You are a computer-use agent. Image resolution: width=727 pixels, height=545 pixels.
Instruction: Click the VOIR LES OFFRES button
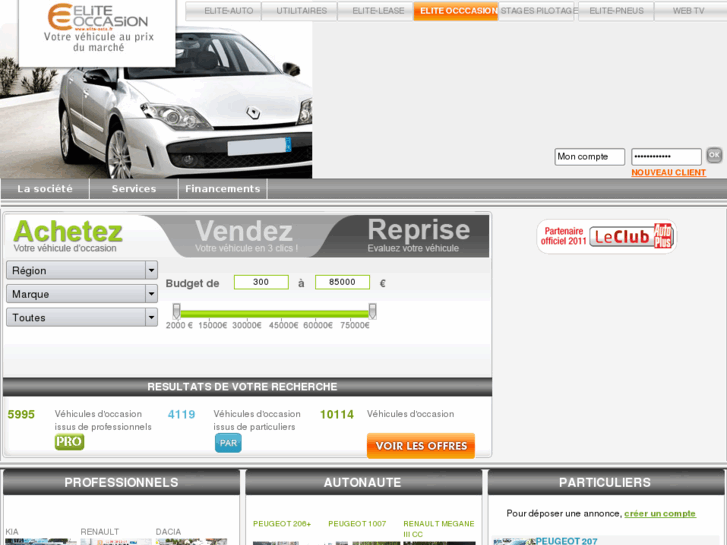coord(421,446)
